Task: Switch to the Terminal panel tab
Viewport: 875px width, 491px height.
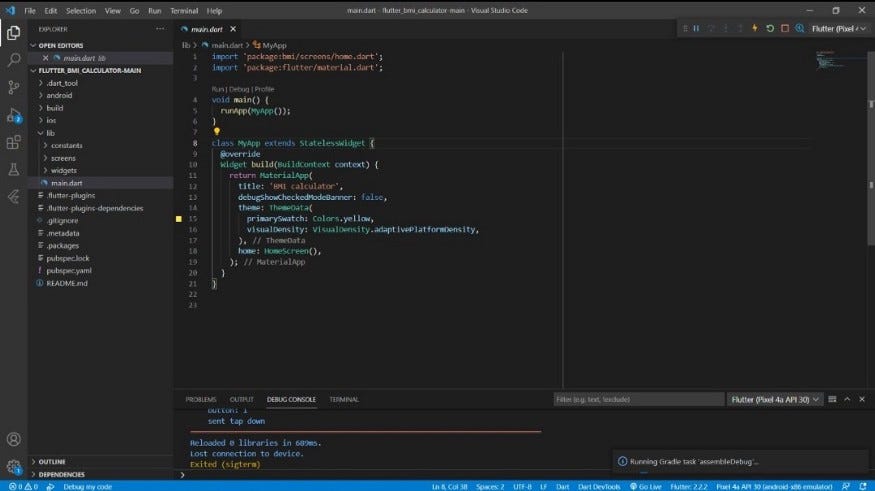Action: point(344,399)
